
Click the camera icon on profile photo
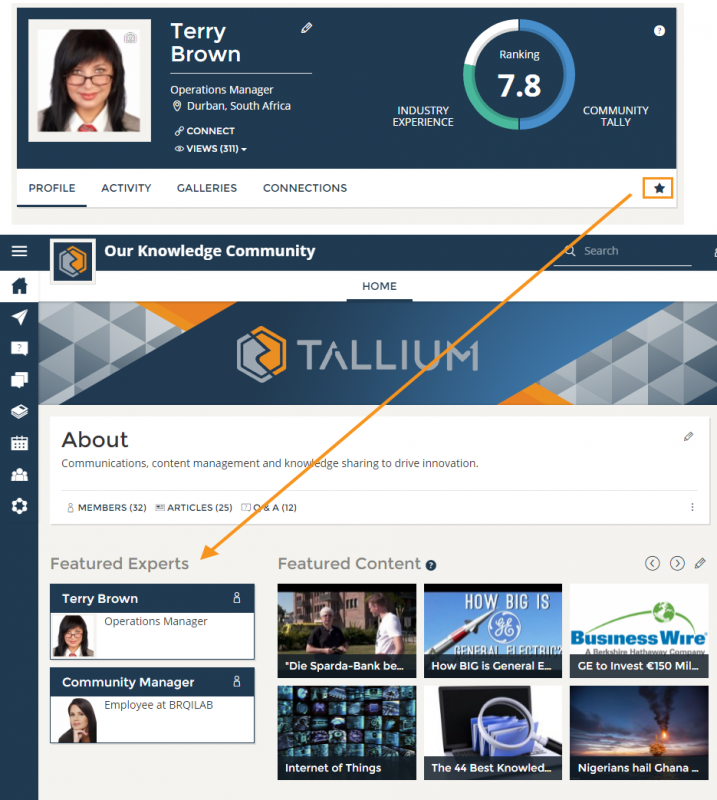(130, 38)
